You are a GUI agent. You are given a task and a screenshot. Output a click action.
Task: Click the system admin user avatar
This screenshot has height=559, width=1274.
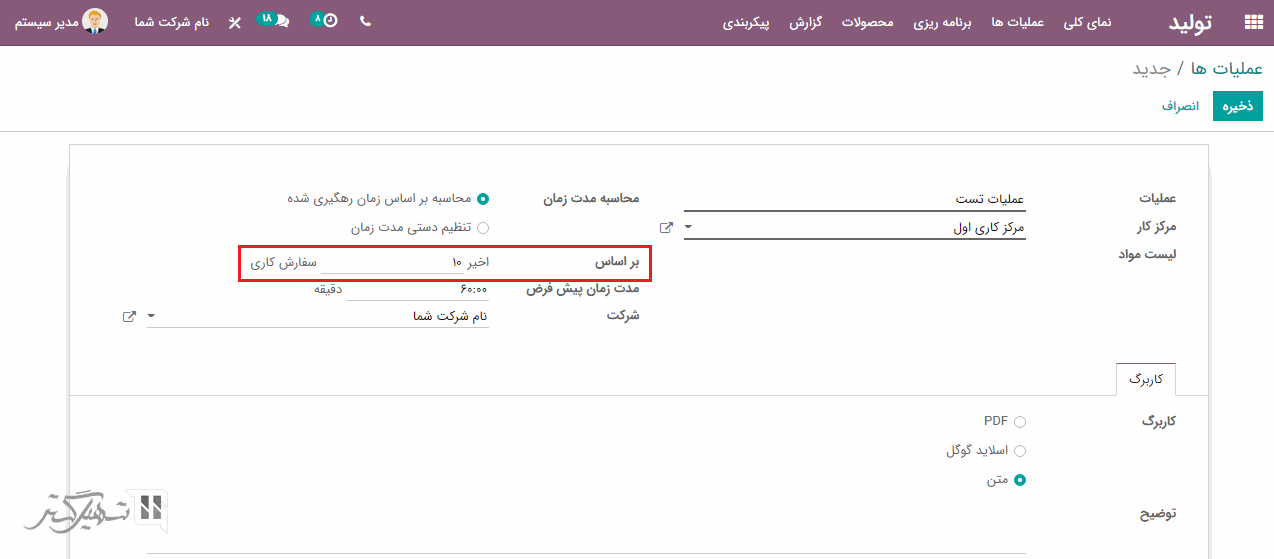coord(95,21)
